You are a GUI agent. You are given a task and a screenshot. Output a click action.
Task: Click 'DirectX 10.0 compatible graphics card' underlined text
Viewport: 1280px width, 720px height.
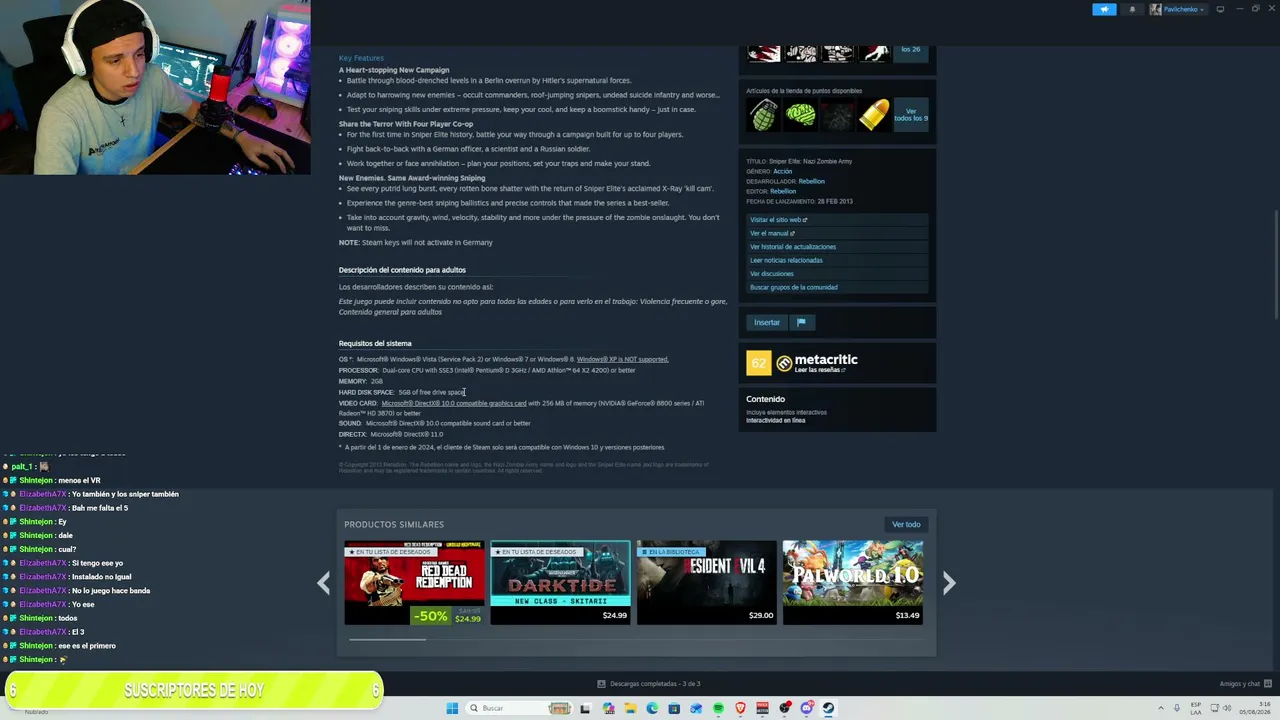tap(454, 403)
